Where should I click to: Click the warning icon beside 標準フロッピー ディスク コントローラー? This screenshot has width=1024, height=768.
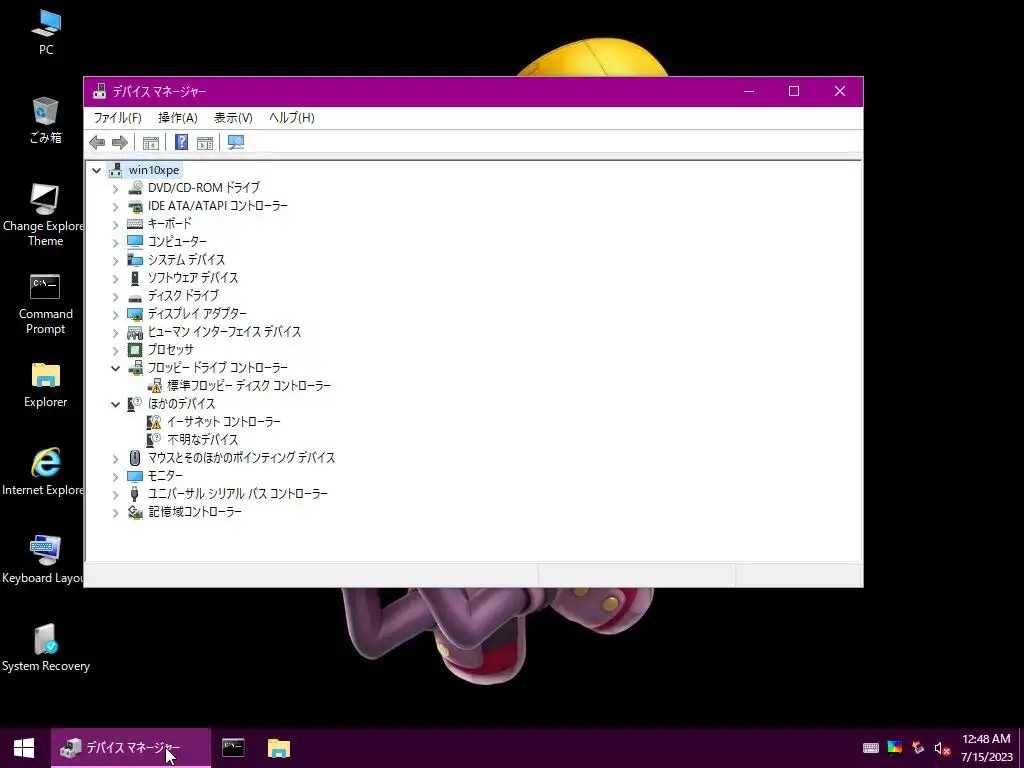coord(154,386)
